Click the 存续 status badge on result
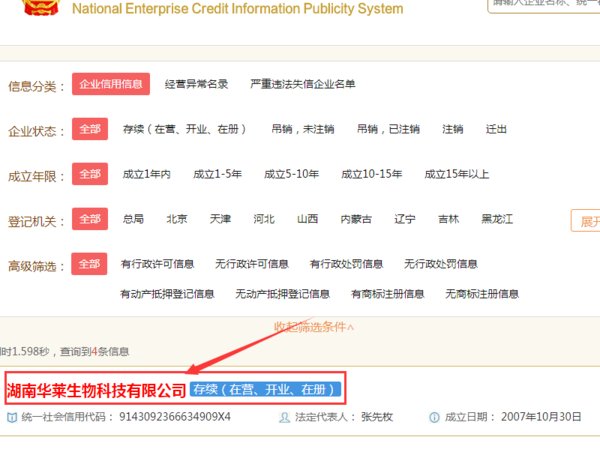The height and width of the screenshot is (449, 600). [x=265, y=390]
